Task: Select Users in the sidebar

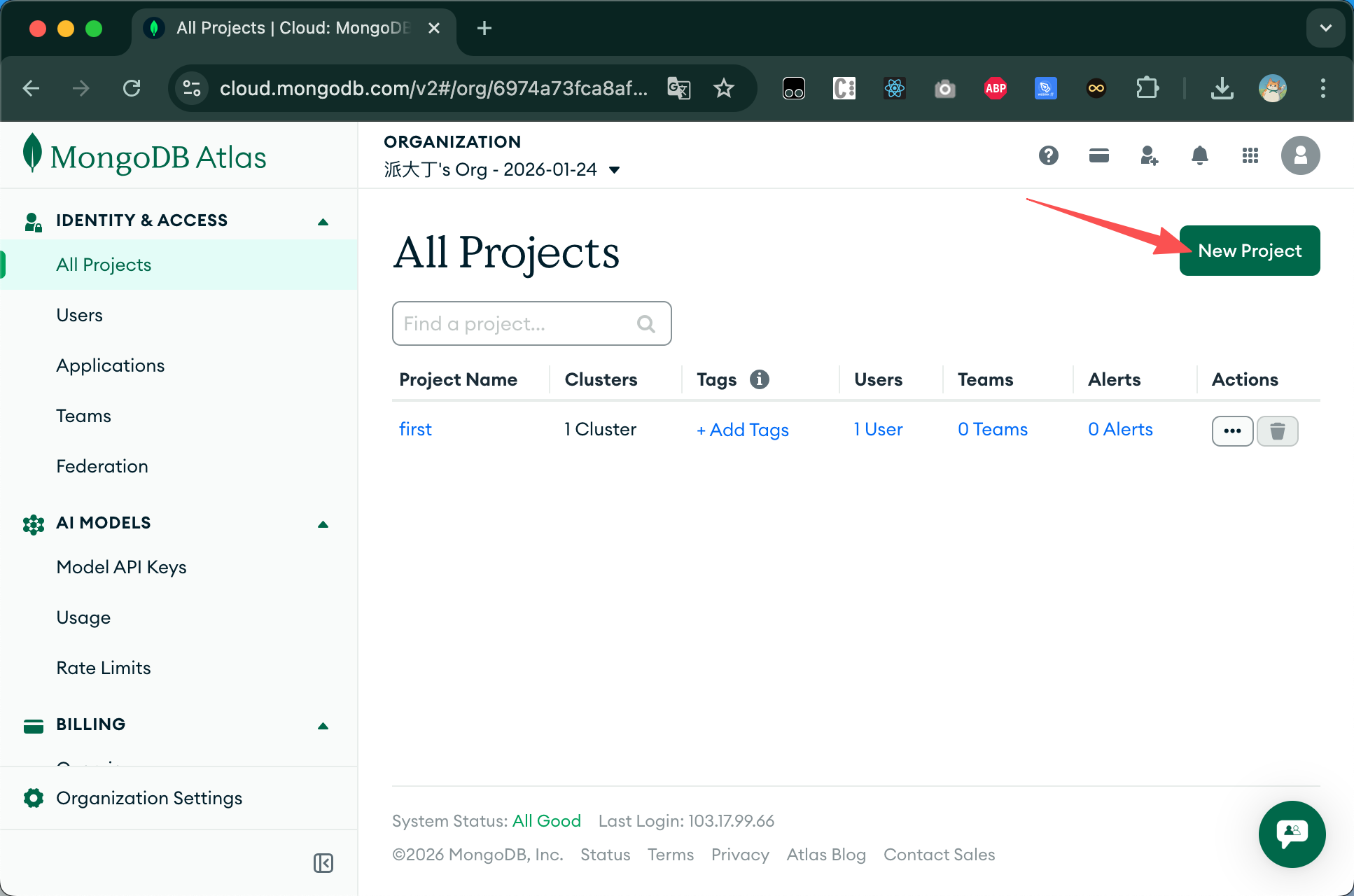Action: tap(79, 315)
